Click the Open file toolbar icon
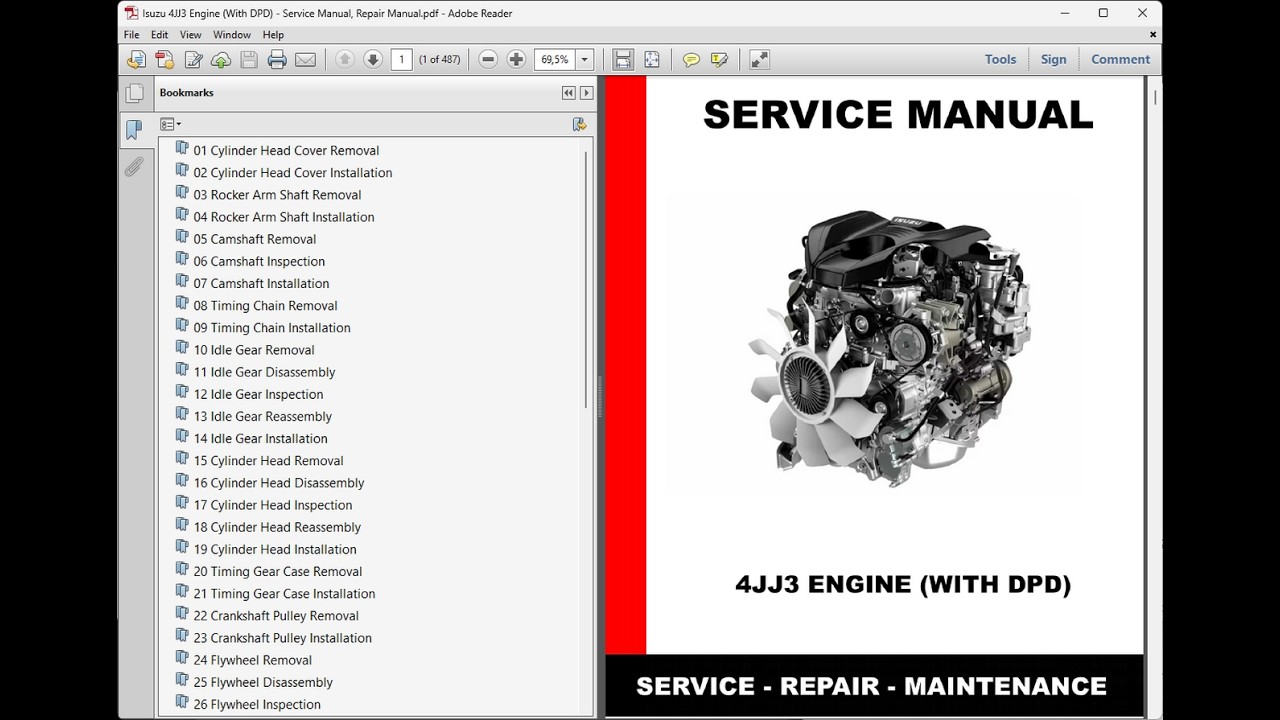Viewport: 1280px width, 720px height. pyautogui.click(x=137, y=60)
